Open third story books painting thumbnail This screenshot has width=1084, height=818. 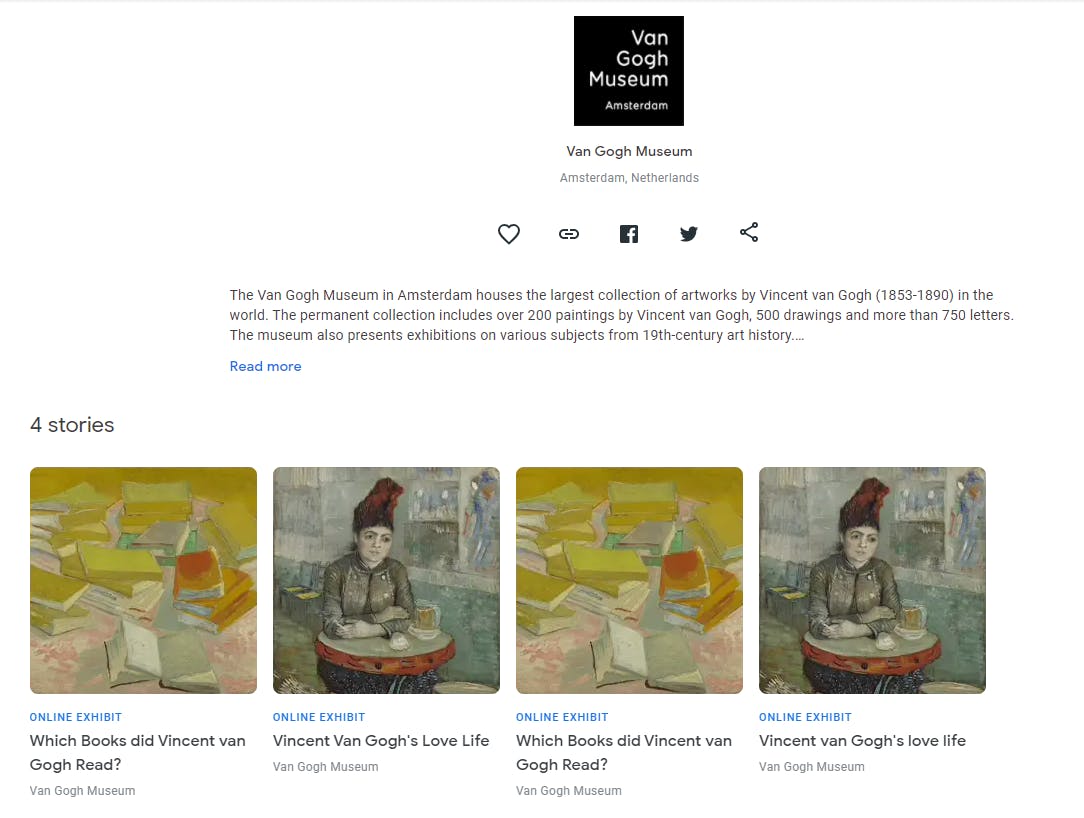click(x=629, y=580)
